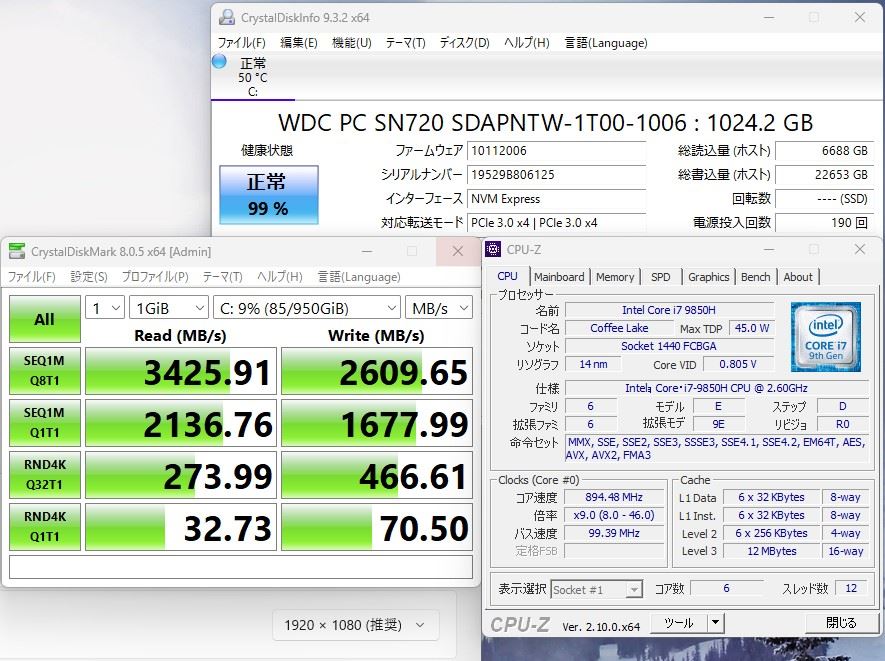Screen dimensions: 885x661
Task: Start the RND4K Q1T1 test
Action: pyautogui.click(x=45, y=527)
